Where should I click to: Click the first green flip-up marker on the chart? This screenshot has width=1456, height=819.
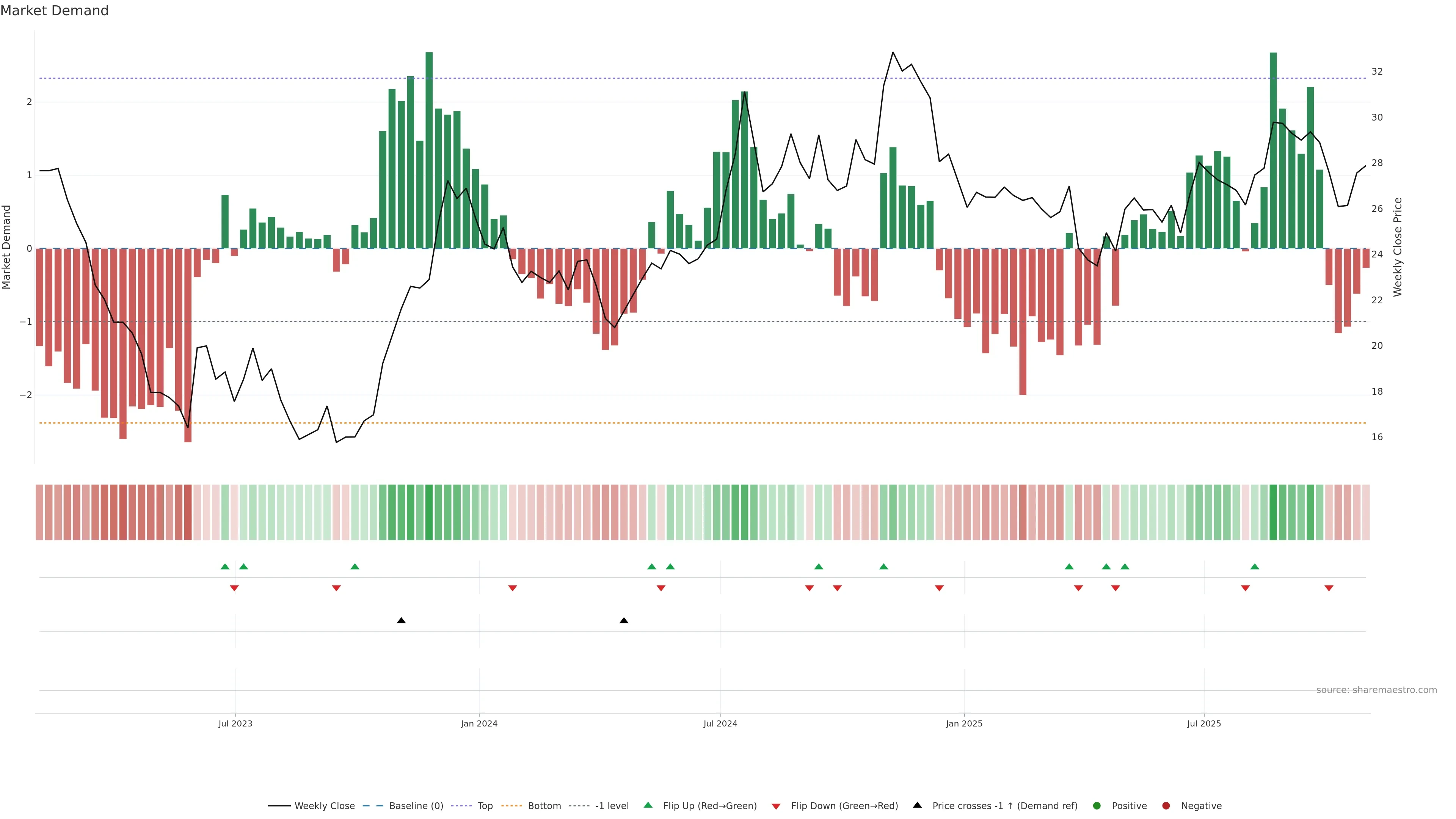pos(225,566)
